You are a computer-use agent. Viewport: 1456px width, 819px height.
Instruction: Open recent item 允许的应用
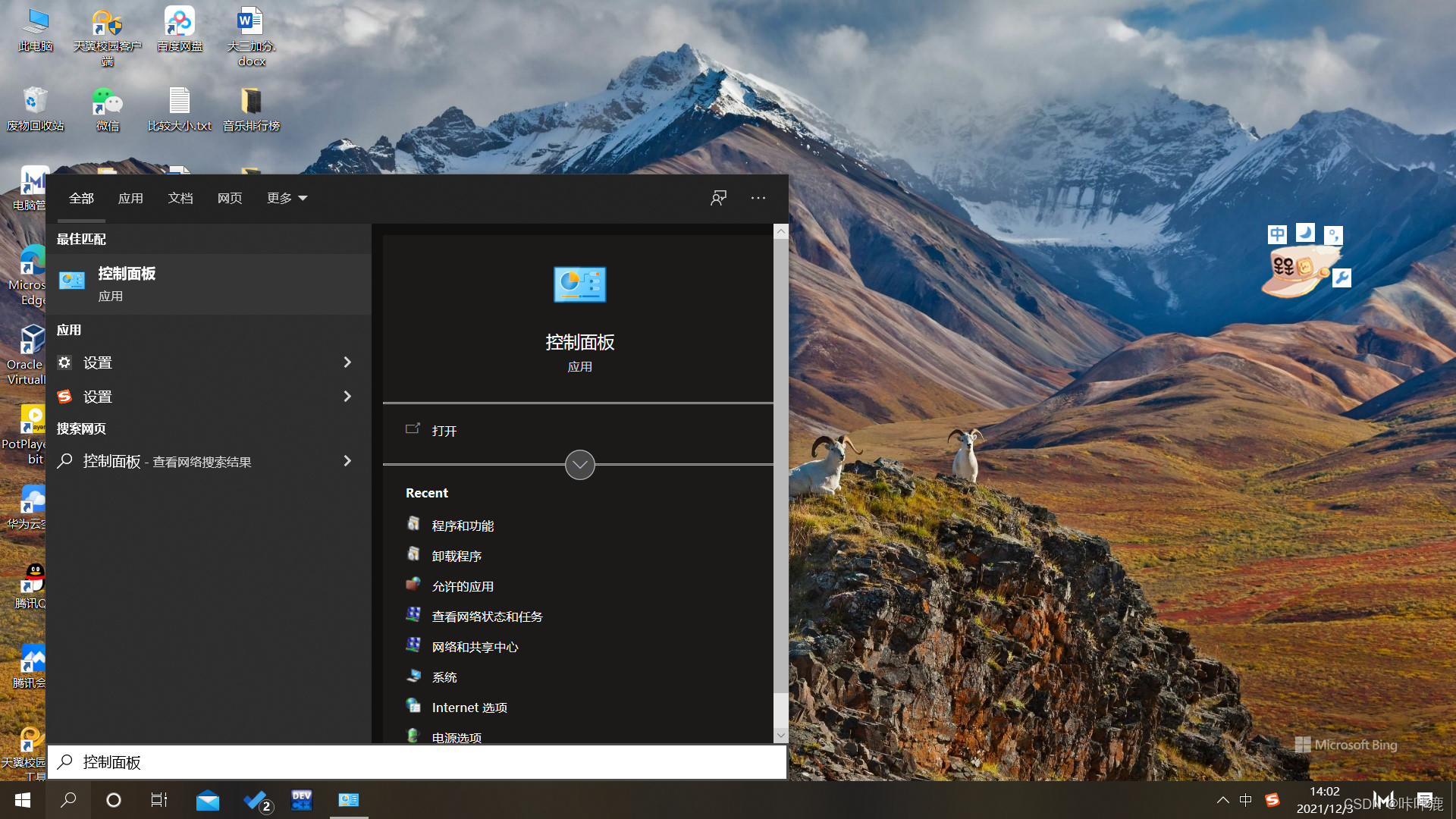[x=463, y=586]
